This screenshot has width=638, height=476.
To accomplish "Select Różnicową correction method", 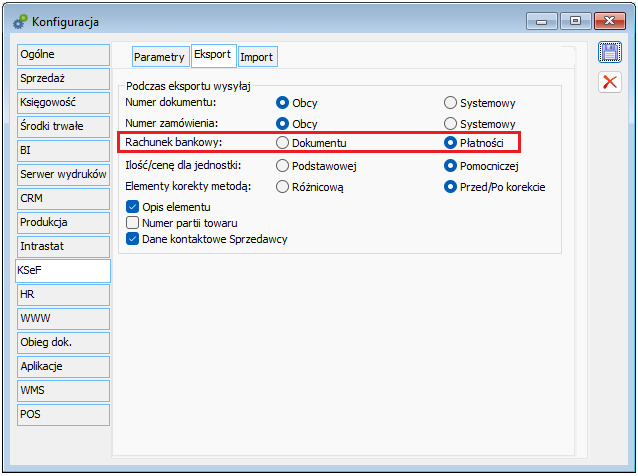I will click(282, 186).
